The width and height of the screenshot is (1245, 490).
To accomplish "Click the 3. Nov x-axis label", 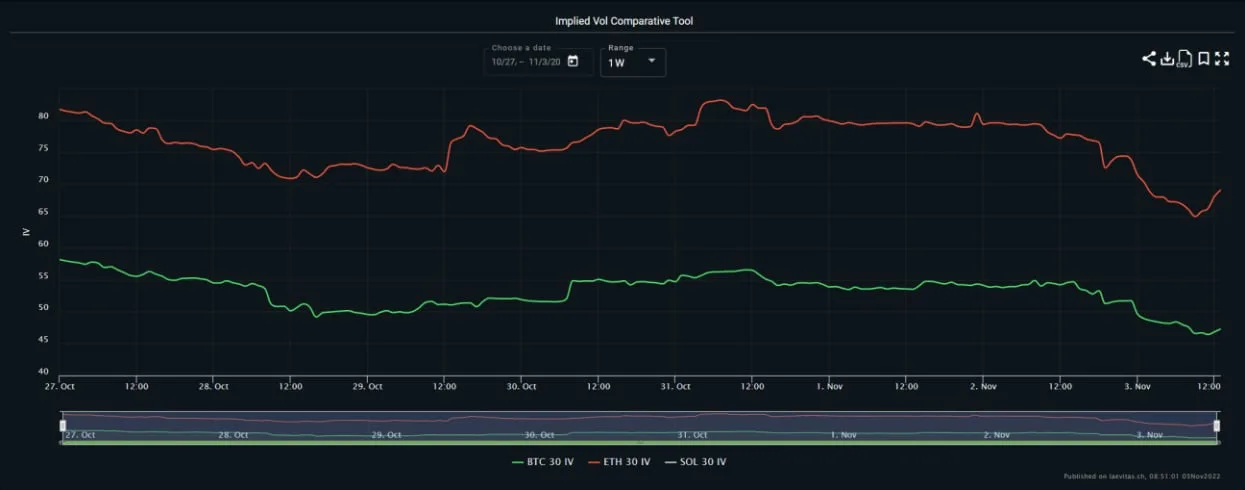I will pos(1138,385).
